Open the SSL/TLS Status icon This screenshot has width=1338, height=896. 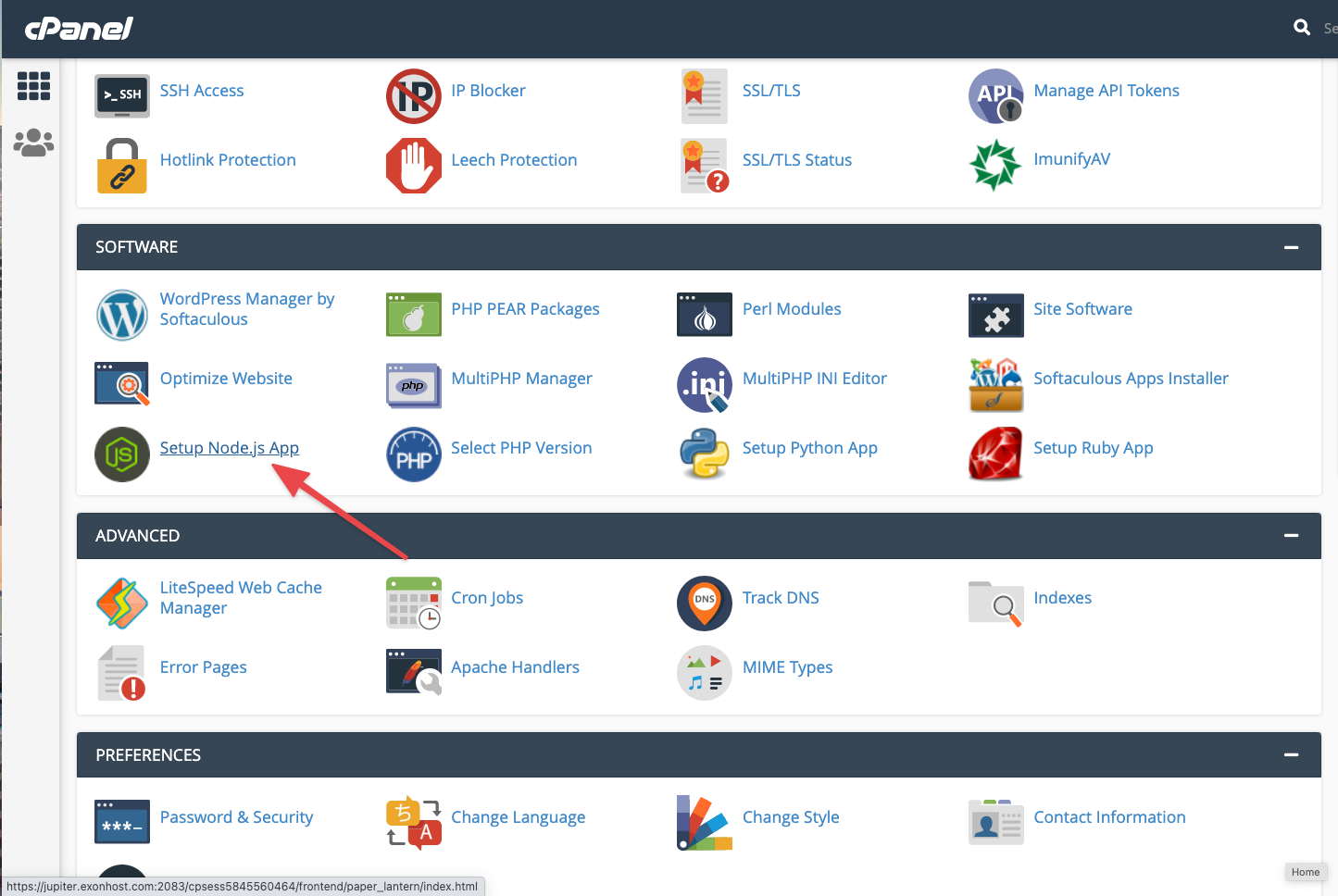(705, 166)
